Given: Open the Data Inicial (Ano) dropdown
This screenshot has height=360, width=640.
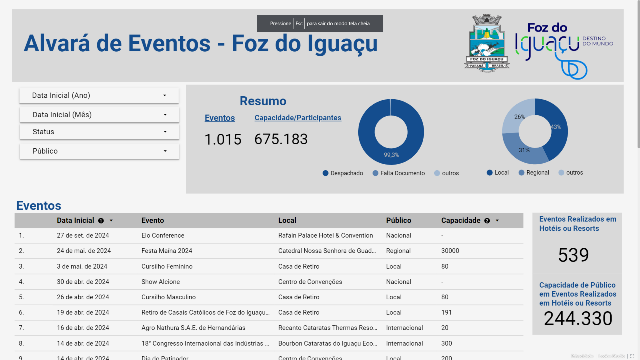Looking at the screenshot, I should 99,96.
